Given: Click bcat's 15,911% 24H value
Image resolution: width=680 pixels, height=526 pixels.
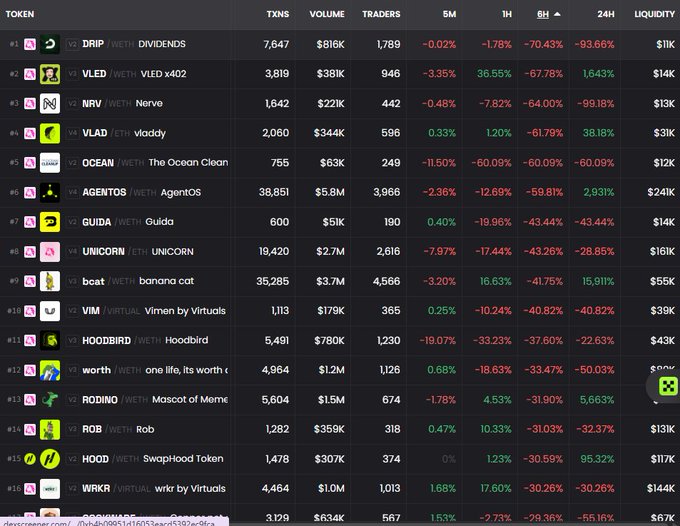Looking at the screenshot, I should (x=598, y=281).
